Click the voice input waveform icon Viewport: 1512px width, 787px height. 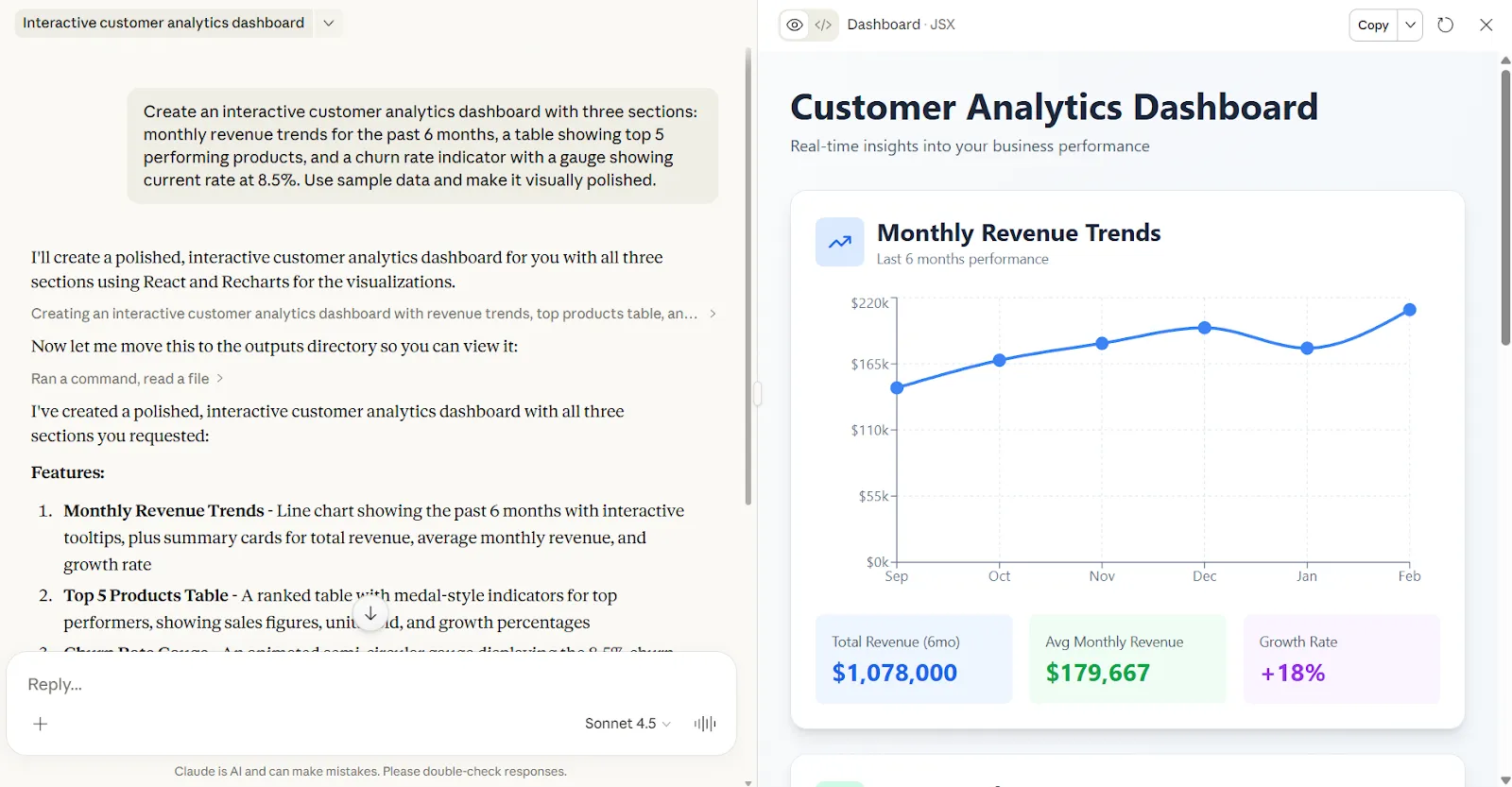click(x=705, y=724)
